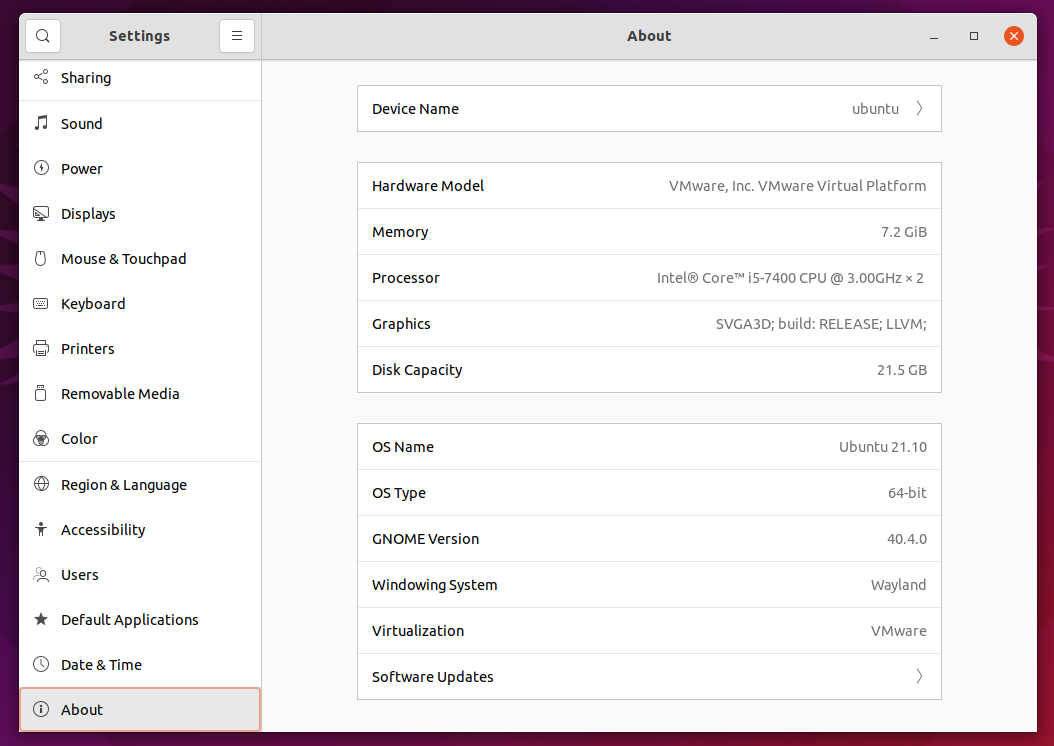Screen dimensions: 1054x746
Task: Switch to Removable Media panel
Action: pyautogui.click(x=120, y=394)
